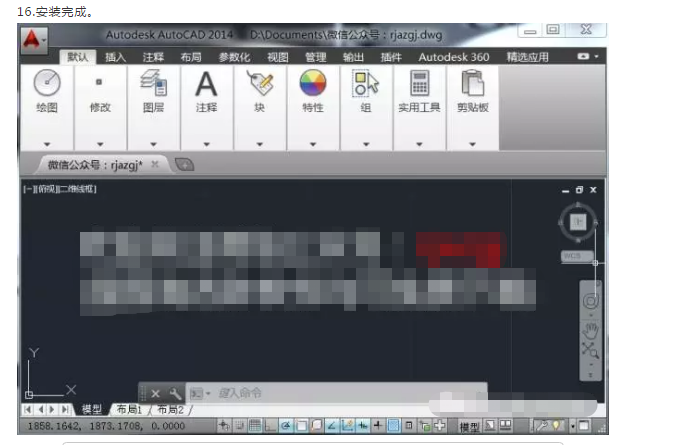Open the WCS coordinate system dropdown

click(577, 256)
